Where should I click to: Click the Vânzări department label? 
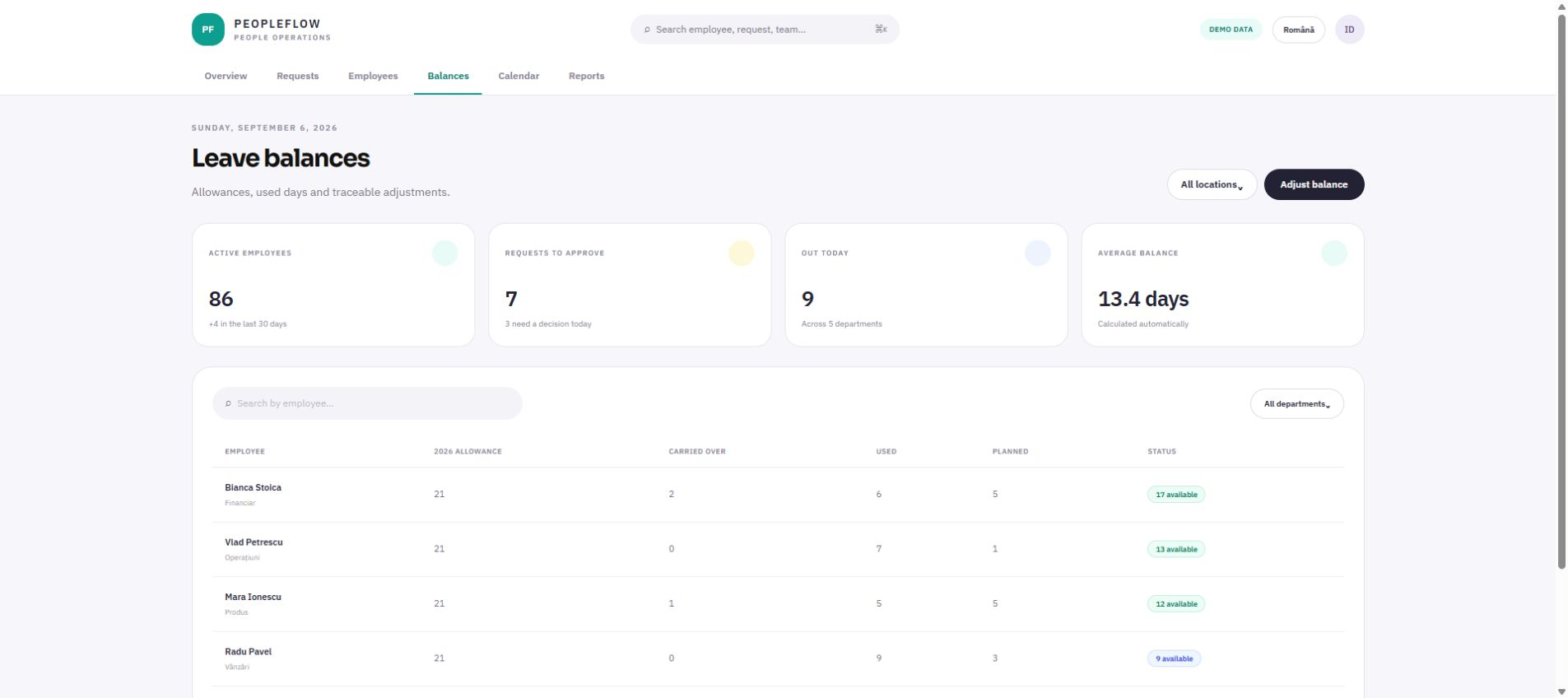236,667
